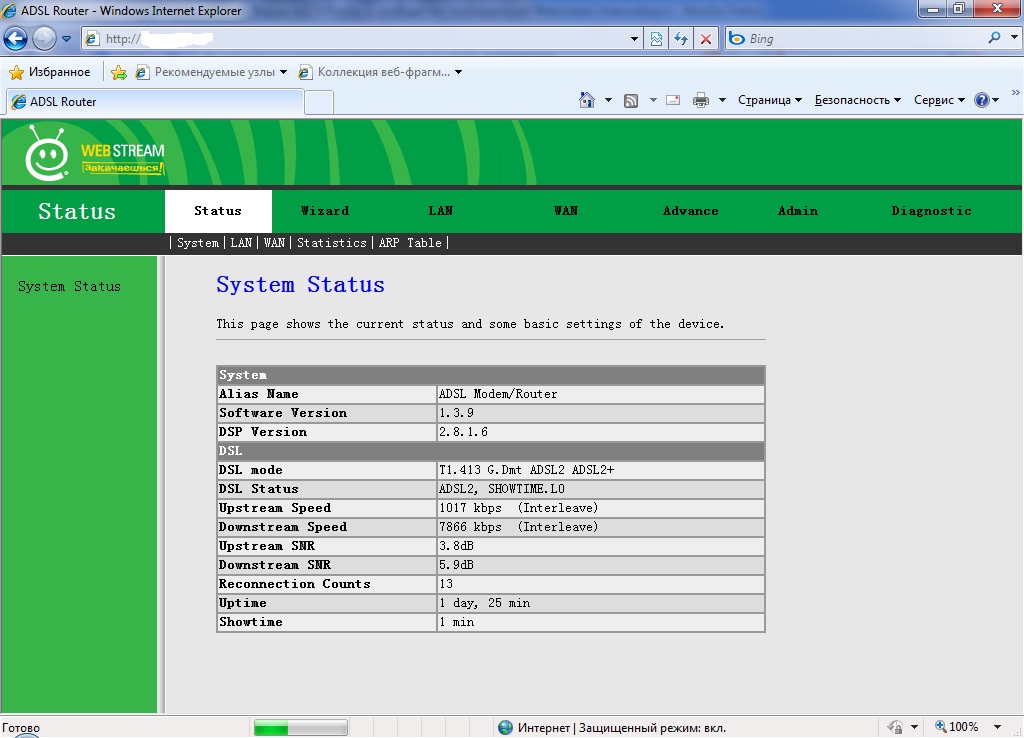Open the Statistics submenu link
The width and height of the screenshot is (1024, 738).
pos(331,243)
